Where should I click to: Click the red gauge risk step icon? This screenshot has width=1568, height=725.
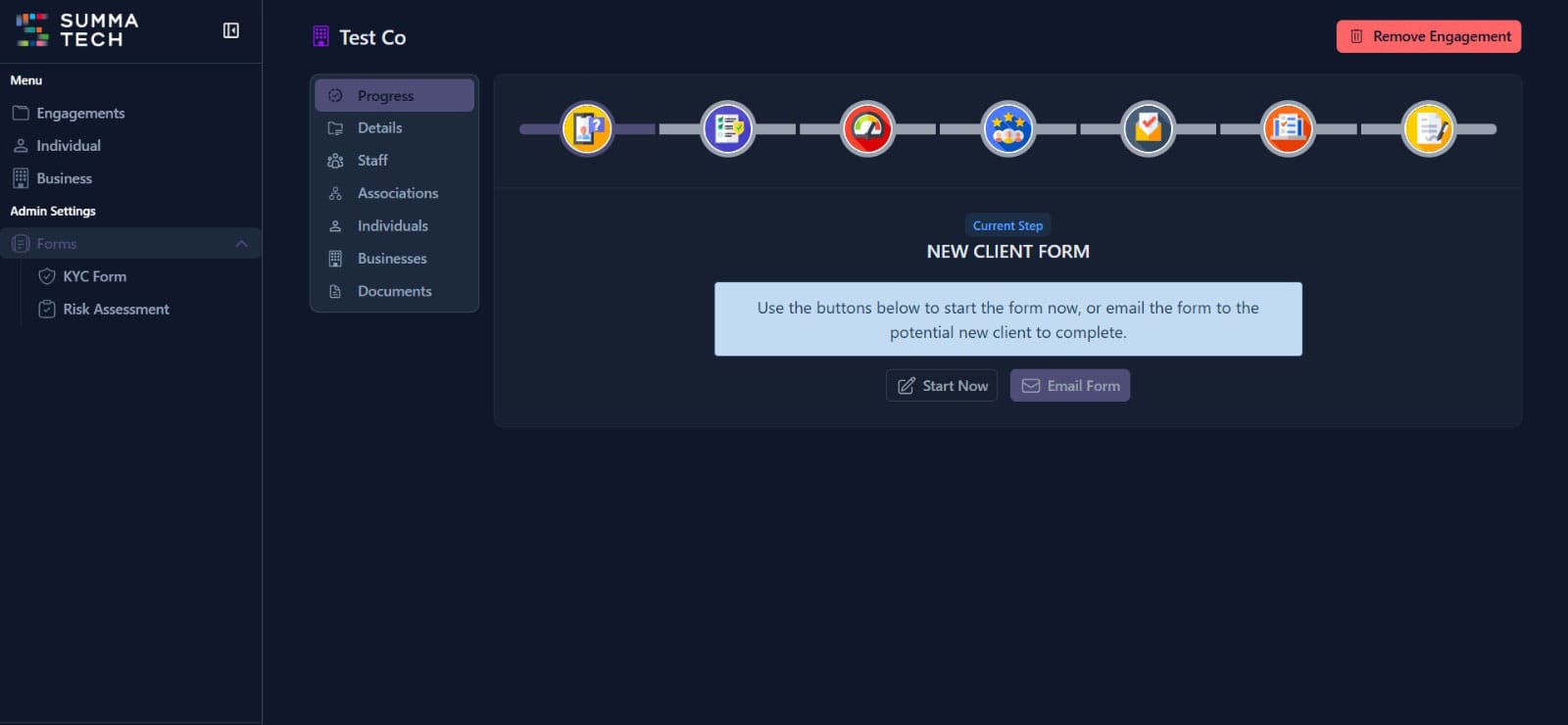coord(867,128)
